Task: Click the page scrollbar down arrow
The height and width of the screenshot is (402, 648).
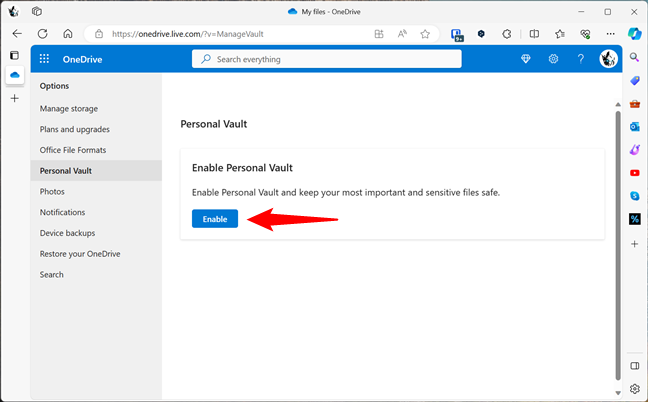Action: pos(618,392)
